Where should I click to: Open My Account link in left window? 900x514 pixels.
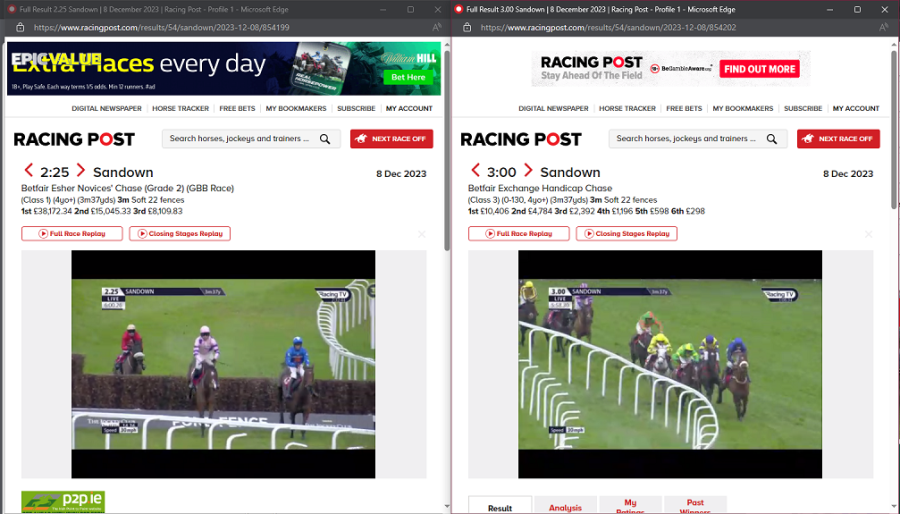point(409,108)
